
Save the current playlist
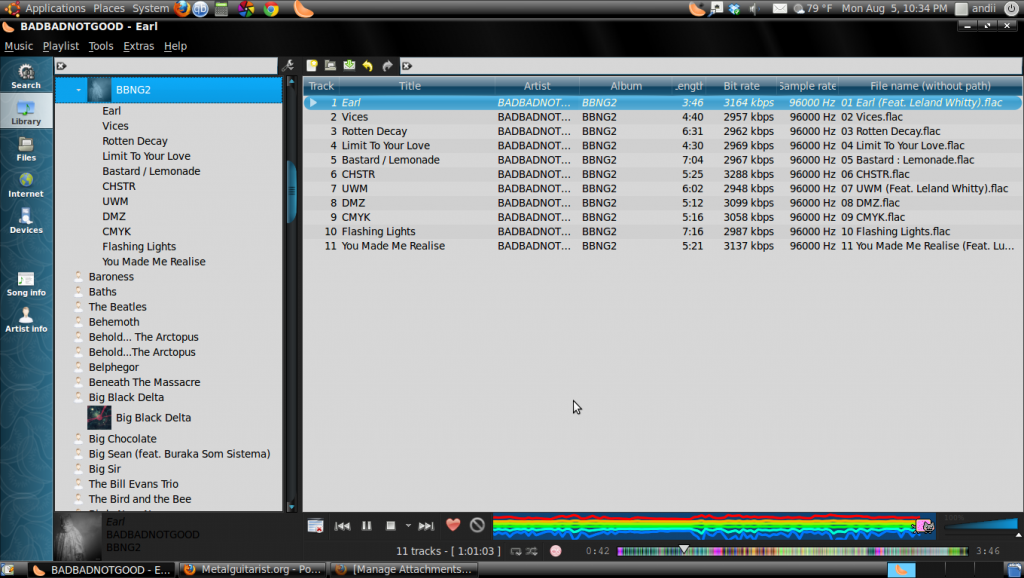349,65
